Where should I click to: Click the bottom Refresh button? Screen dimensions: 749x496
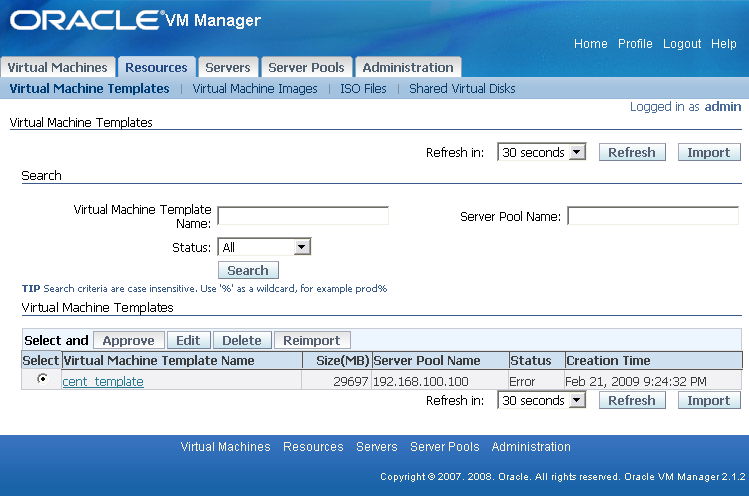coord(632,400)
